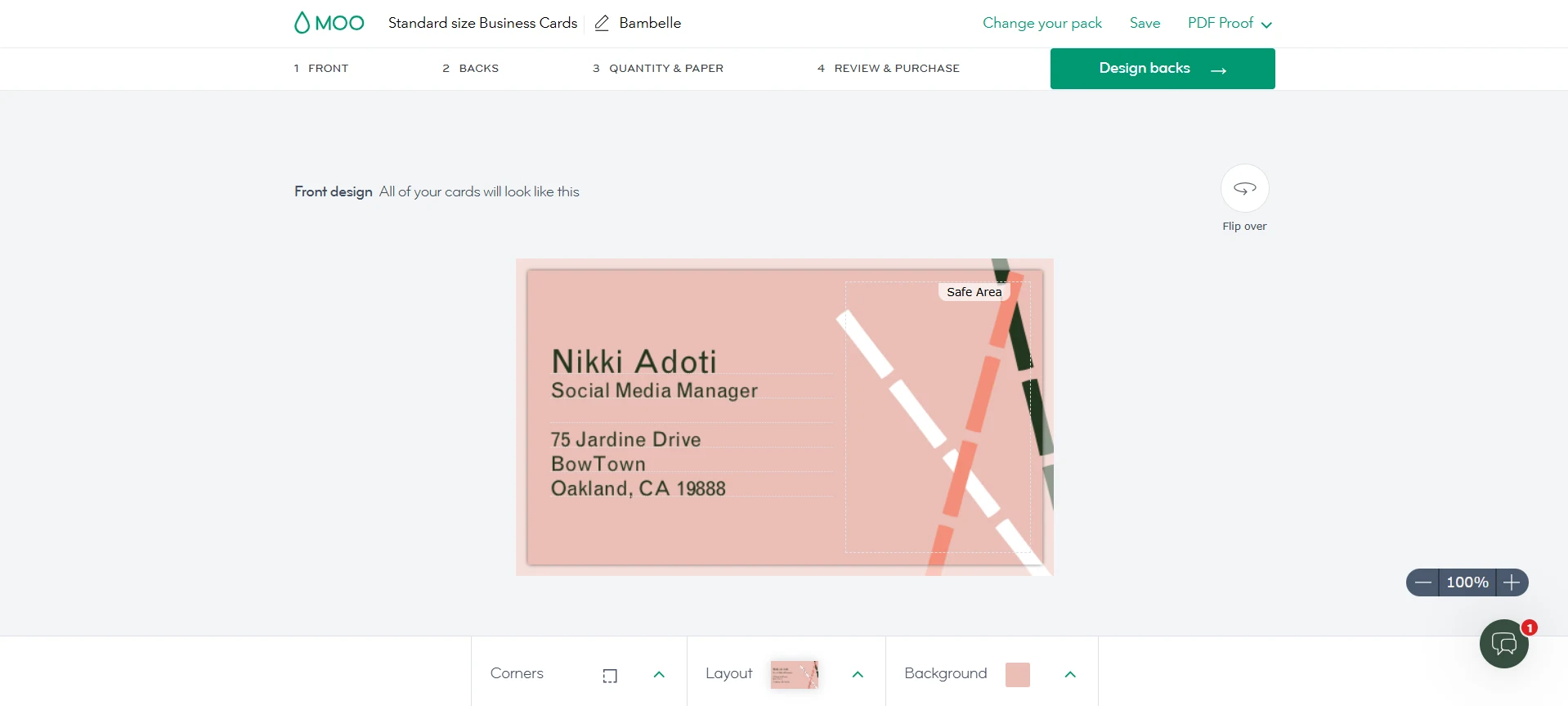The width and height of the screenshot is (1568, 706).
Task: Click the Layout label
Action: point(729,673)
